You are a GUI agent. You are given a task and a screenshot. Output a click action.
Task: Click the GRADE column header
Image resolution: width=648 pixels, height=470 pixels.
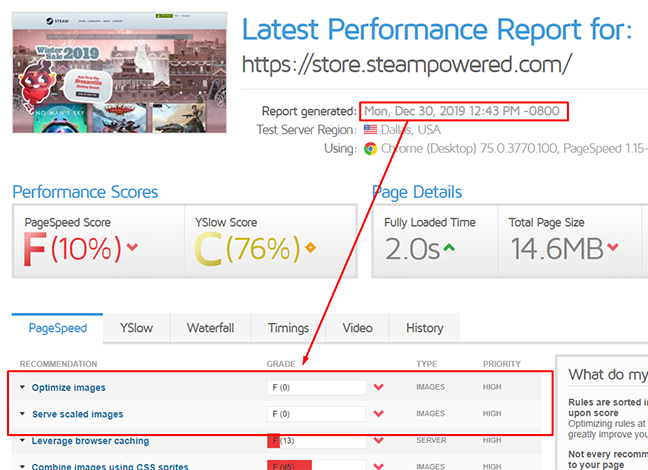pyautogui.click(x=281, y=364)
